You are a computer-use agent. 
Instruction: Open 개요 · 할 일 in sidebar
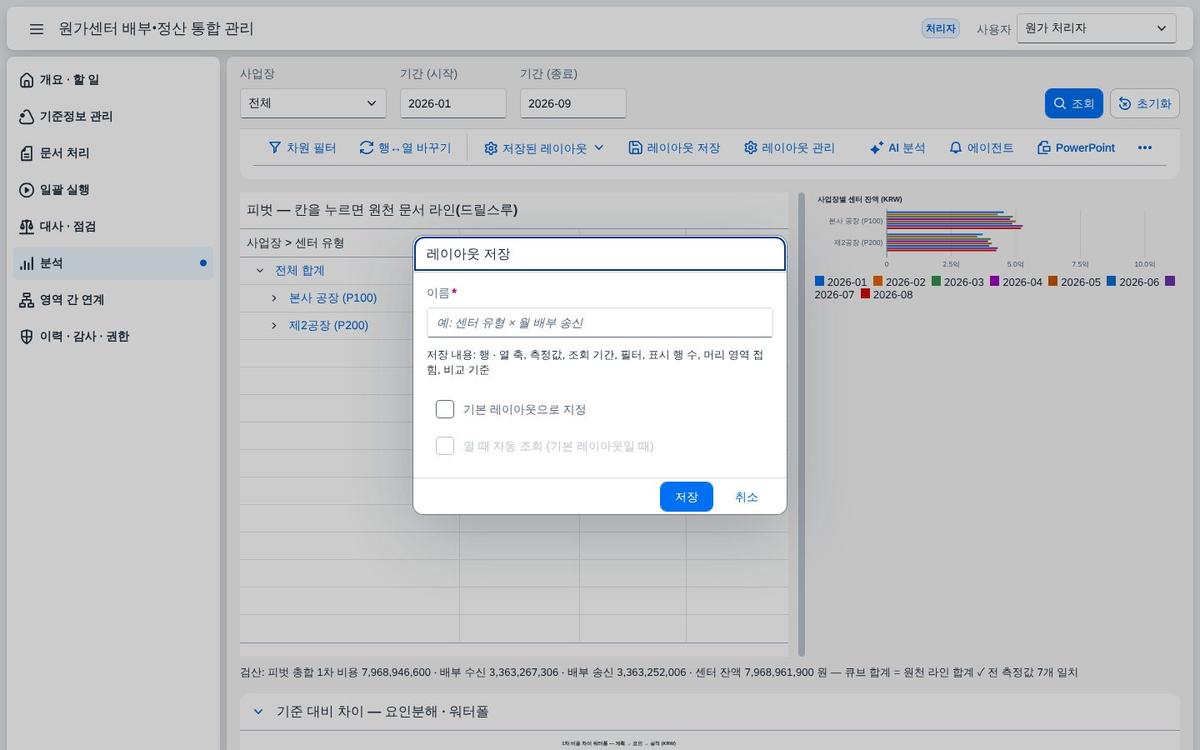click(115, 80)
